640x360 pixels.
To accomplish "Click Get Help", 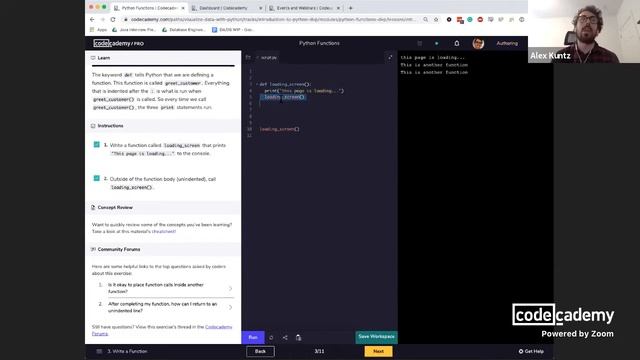I will [x=531, y=351].
